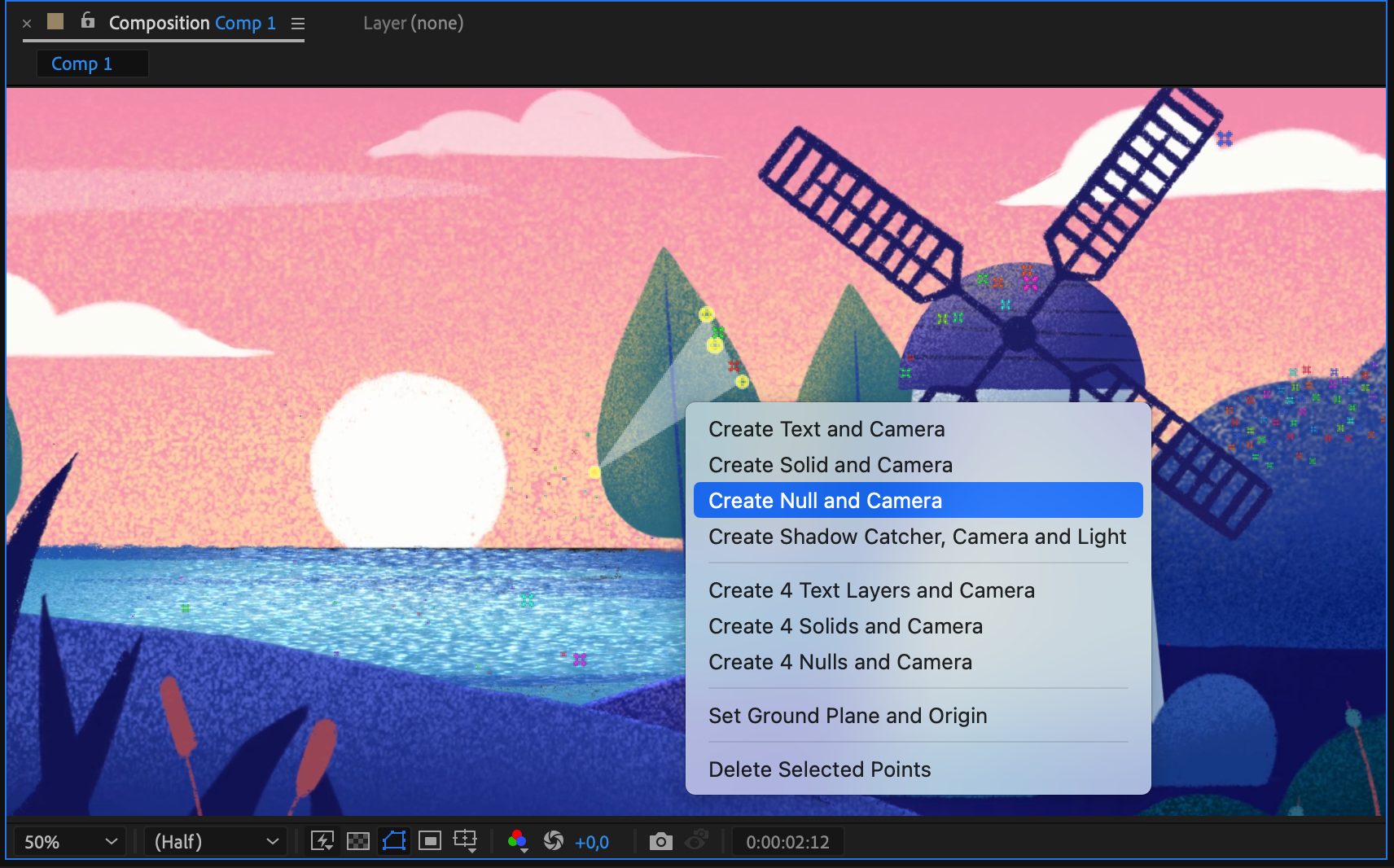1394x868 pixels.
Task: Switch to the Layer (none) tab
Action: pyautogui.click(x=413, y=24)
